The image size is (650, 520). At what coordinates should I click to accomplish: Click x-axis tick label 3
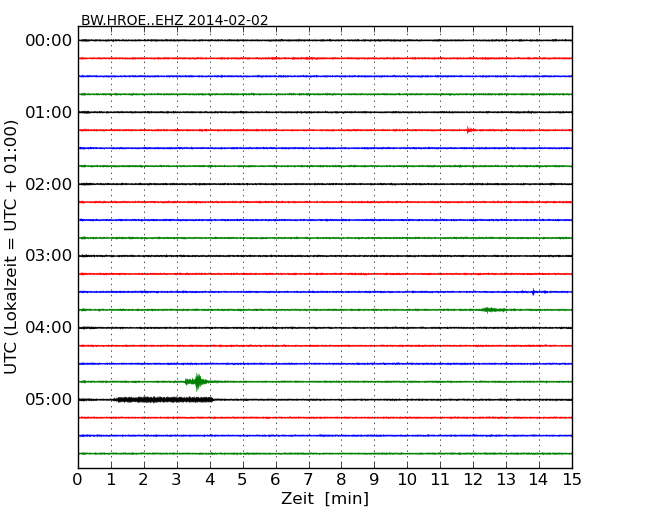click(x=177, y=480)
